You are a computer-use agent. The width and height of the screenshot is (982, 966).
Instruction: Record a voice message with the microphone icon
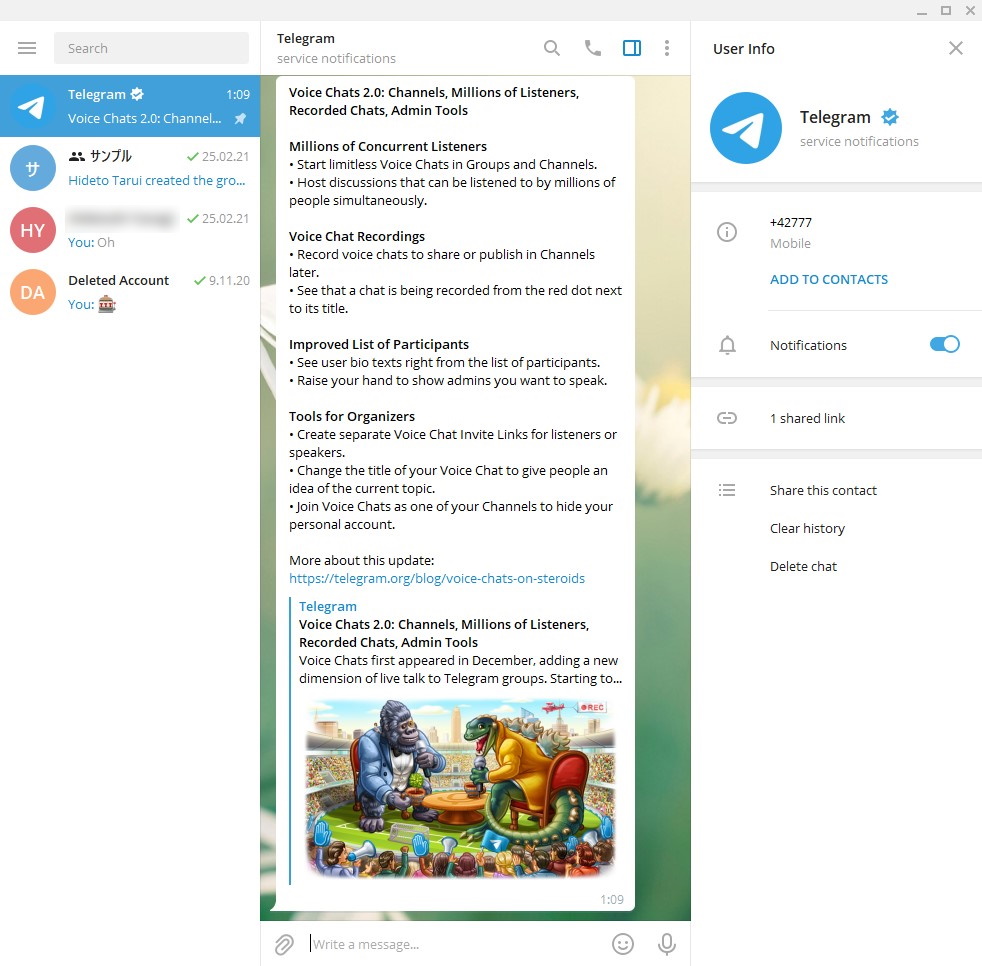coord(666,944)
